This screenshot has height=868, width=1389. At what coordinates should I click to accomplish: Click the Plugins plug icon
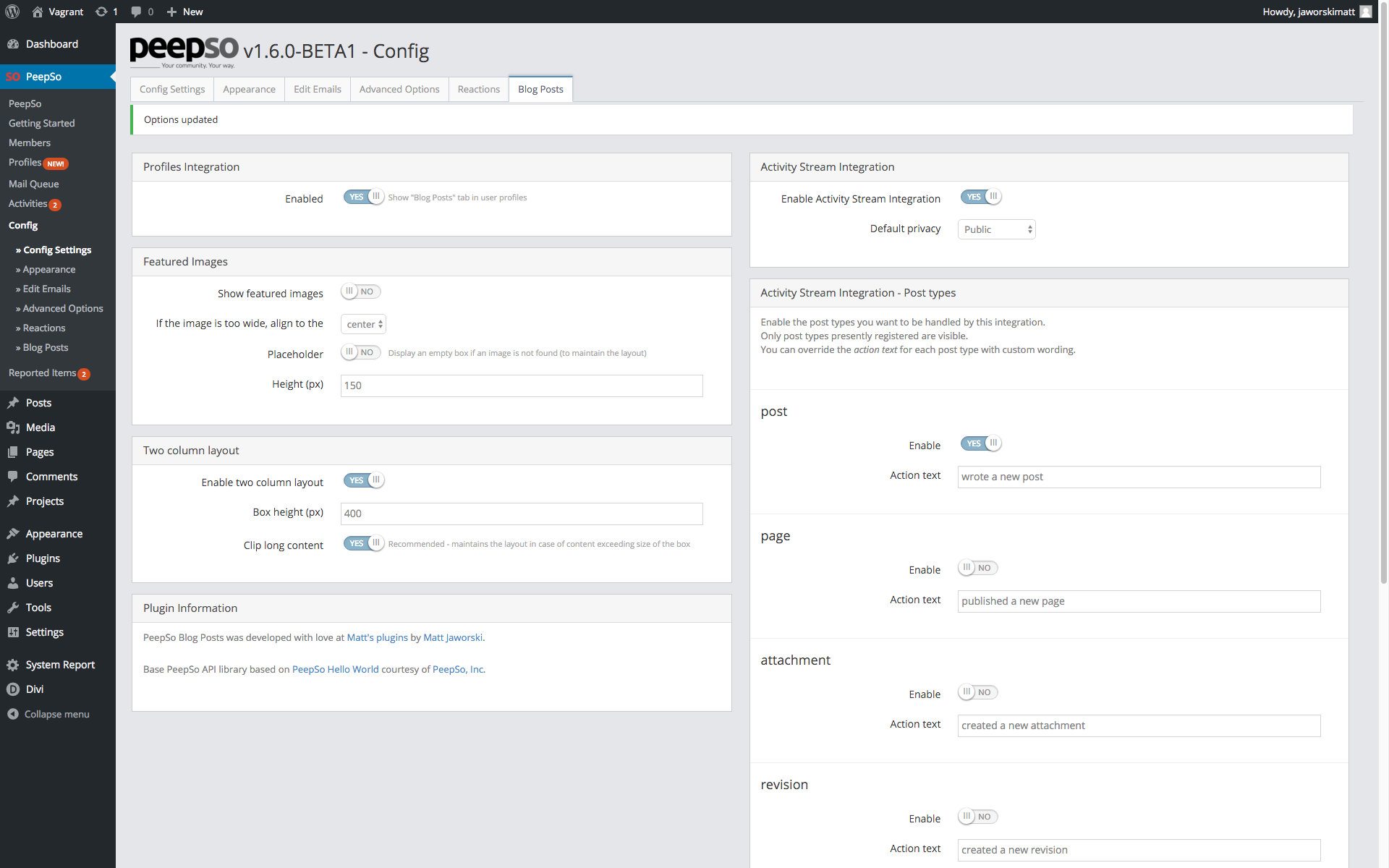(x=13, y=558)
